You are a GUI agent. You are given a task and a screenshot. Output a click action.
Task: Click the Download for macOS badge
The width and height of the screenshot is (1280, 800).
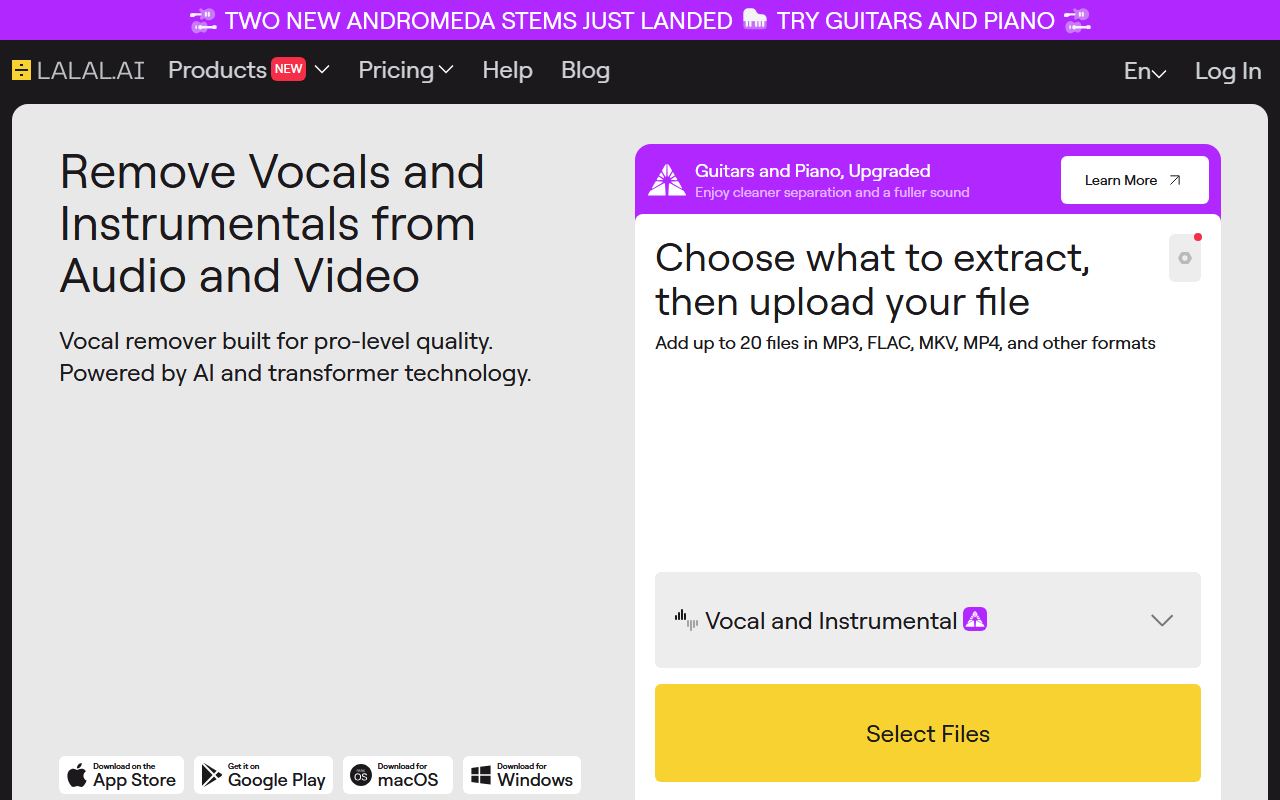coord(398,775)
